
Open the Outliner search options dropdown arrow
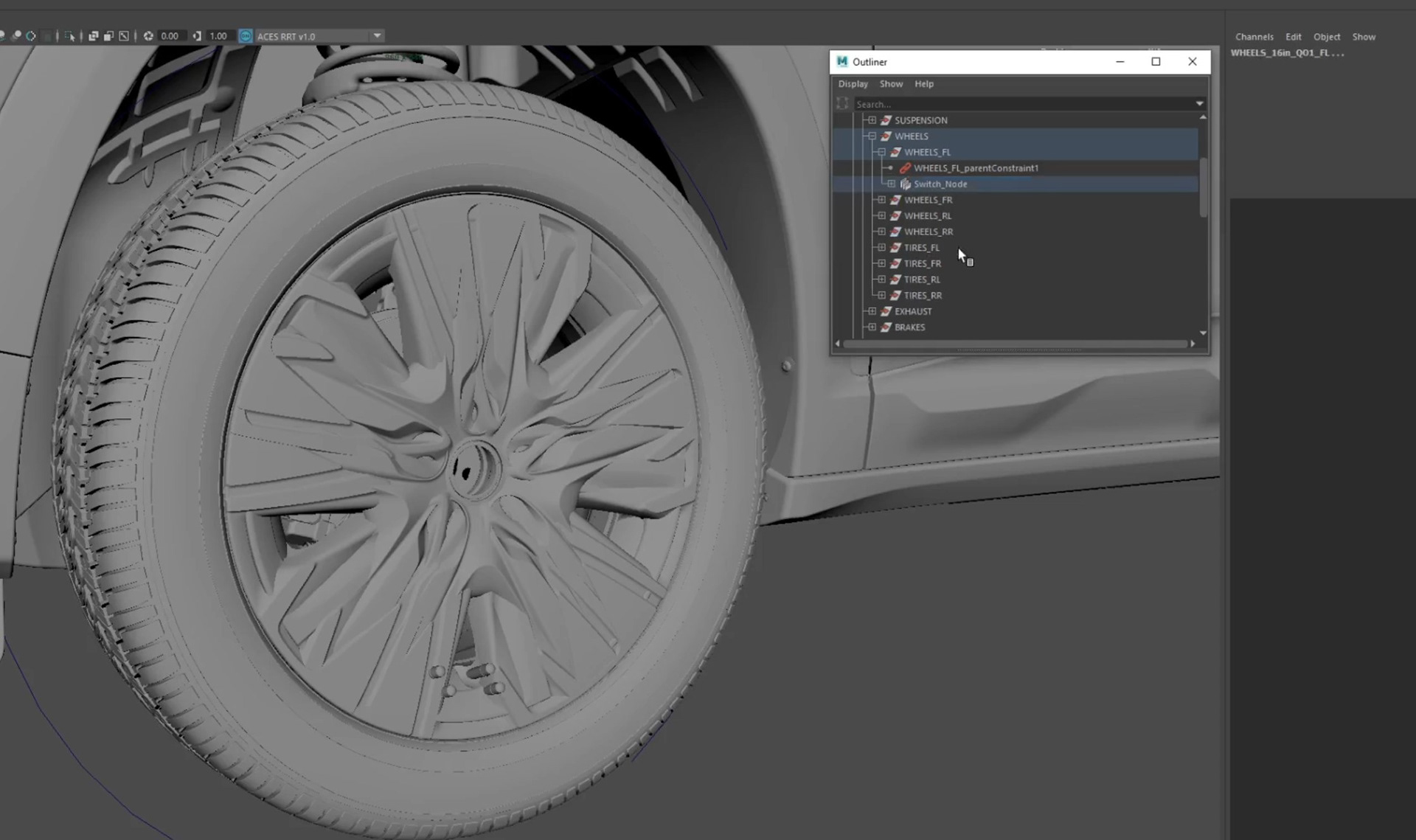1199,104
